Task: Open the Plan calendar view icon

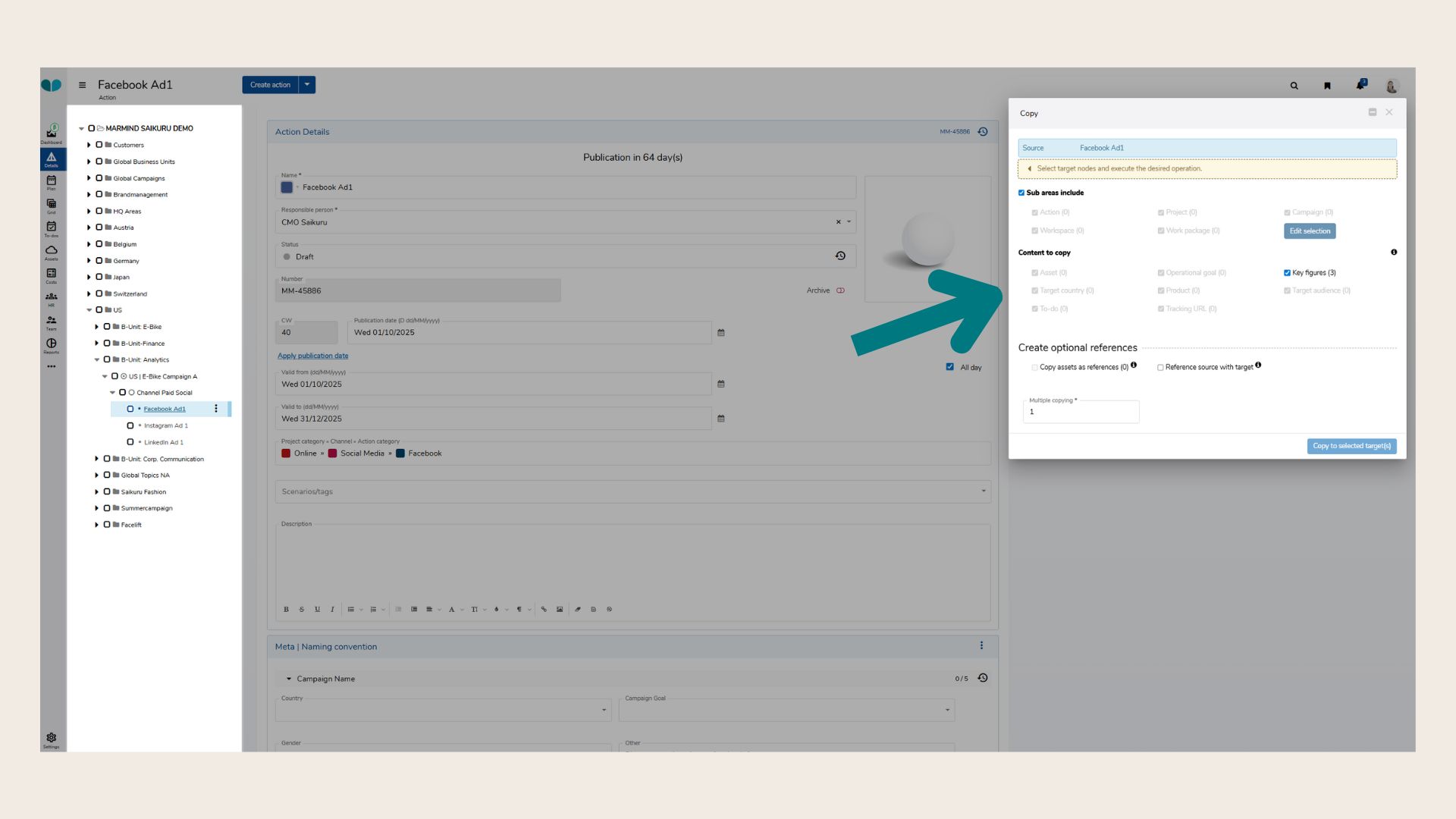Action: point(52,182)
